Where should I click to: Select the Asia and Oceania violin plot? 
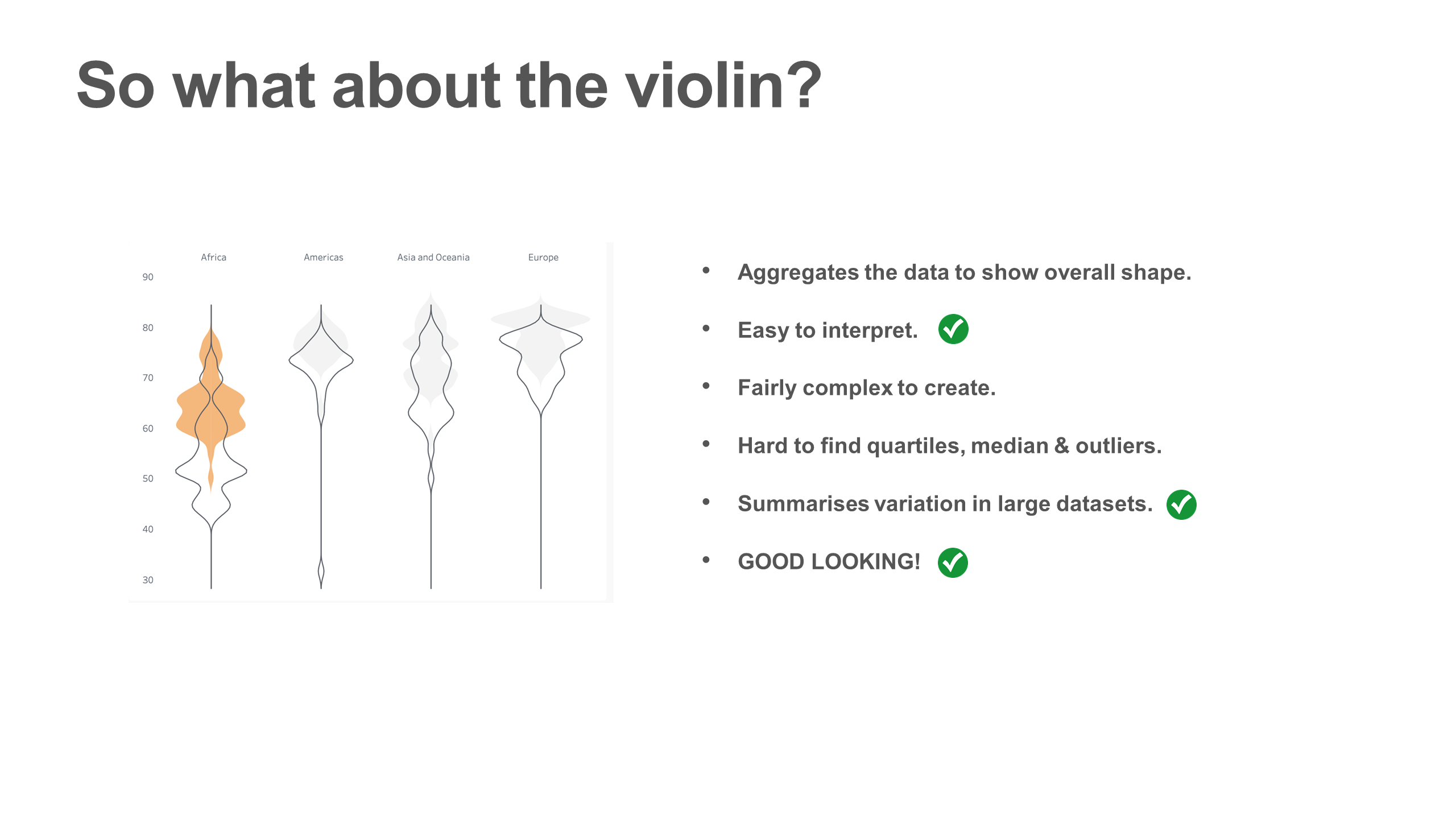click(x=431, y=387)
